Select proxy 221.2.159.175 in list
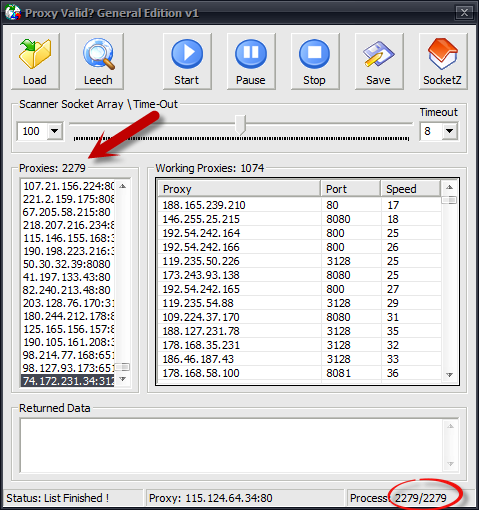Viewport: 479px width, 510px height. pos(68,199)
